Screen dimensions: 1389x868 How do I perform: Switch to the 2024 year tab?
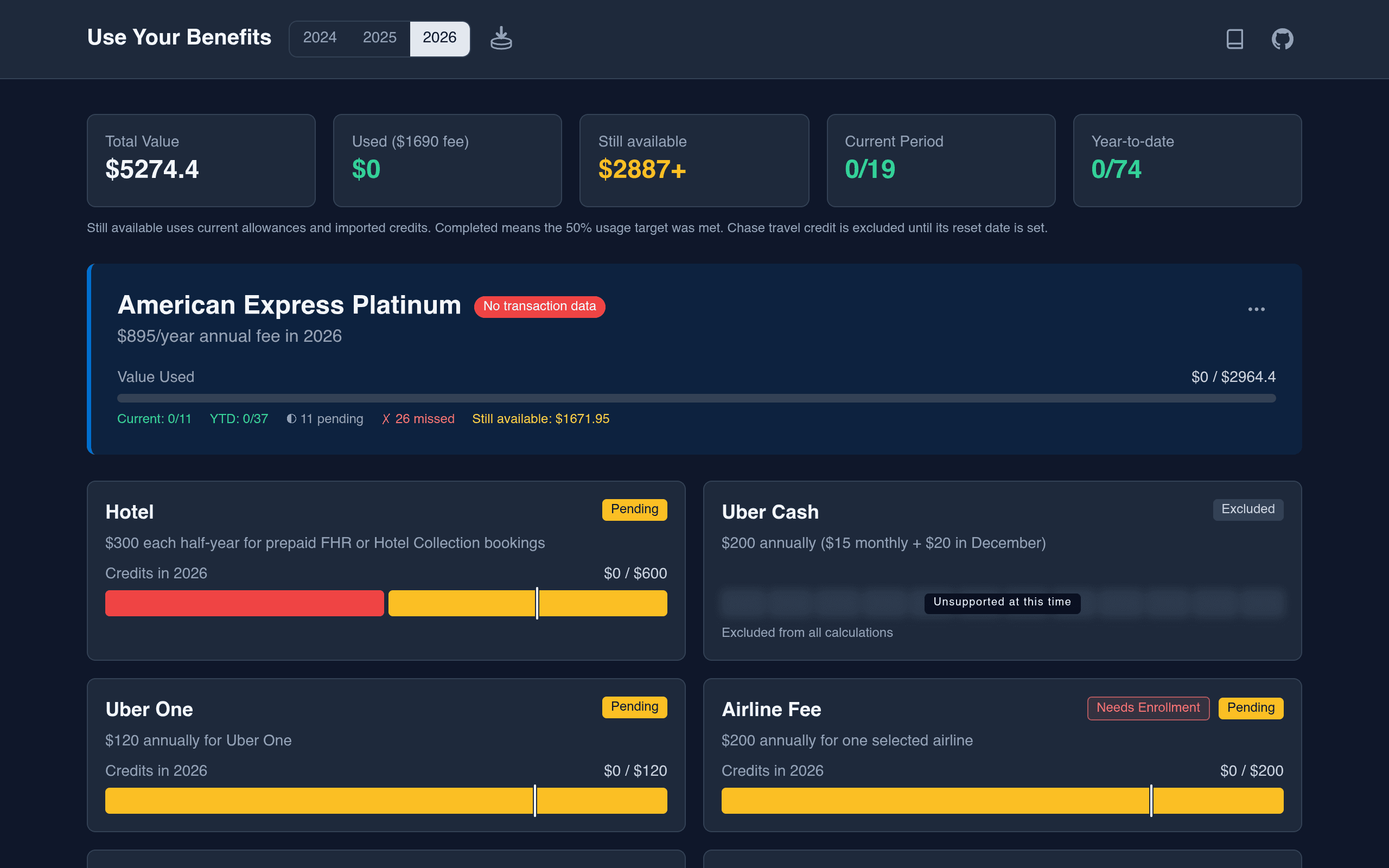point(320,38)
